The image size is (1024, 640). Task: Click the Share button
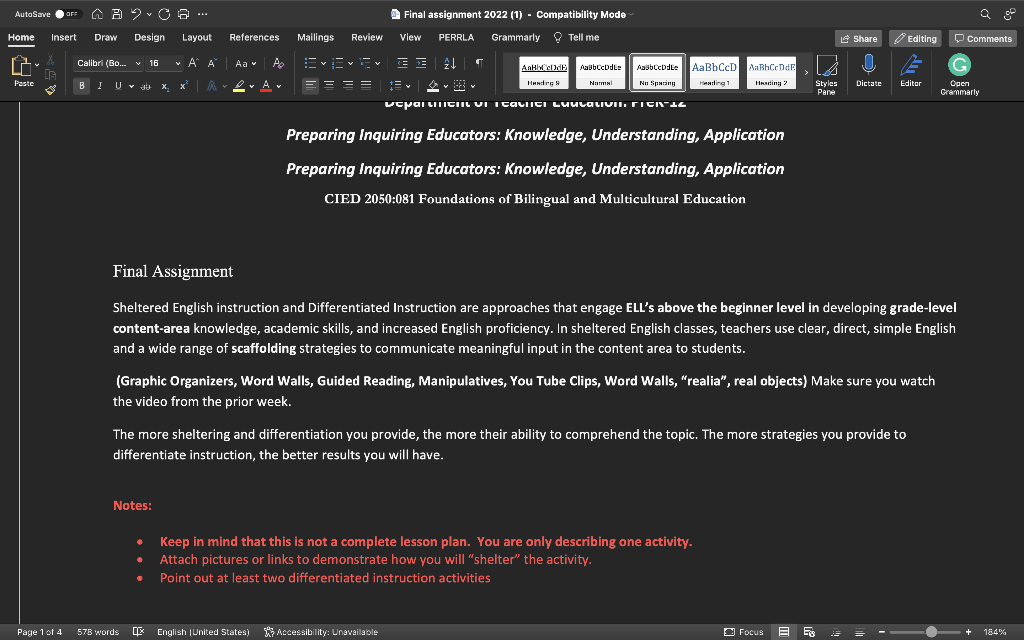coord(858,38)
